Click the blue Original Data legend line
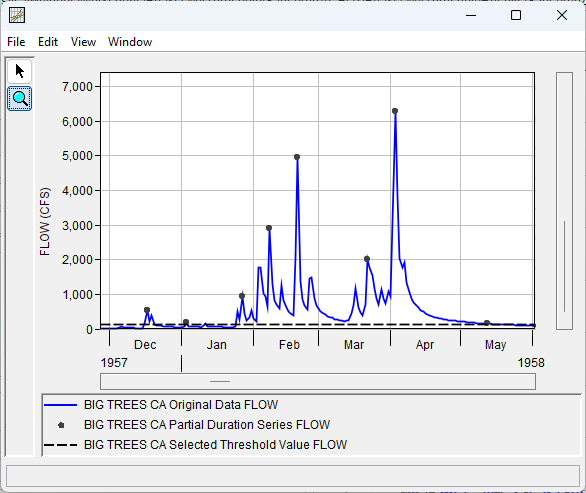 [x=61, y=405]
